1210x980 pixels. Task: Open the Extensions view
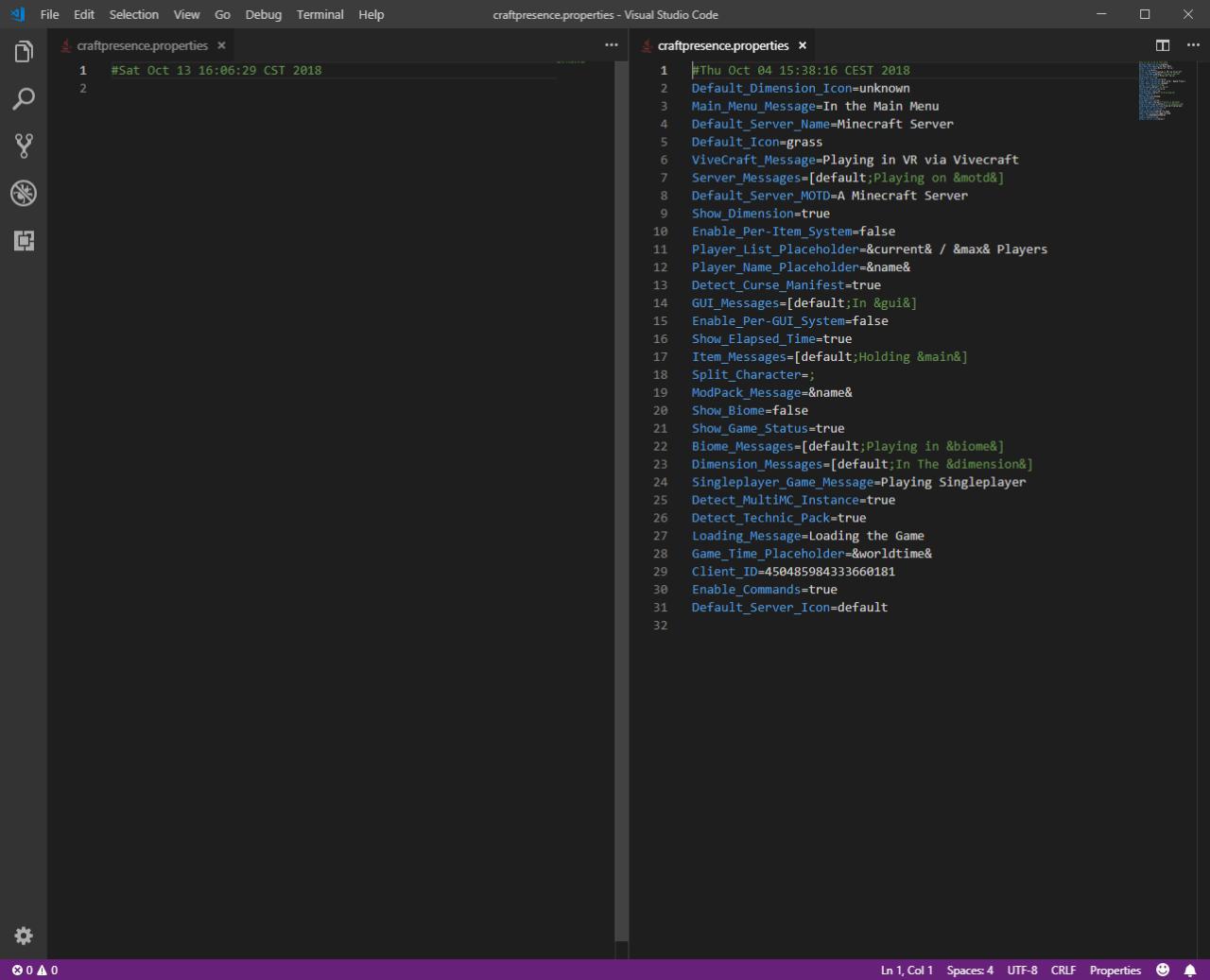pyautogui.click(x=24, y=240)
